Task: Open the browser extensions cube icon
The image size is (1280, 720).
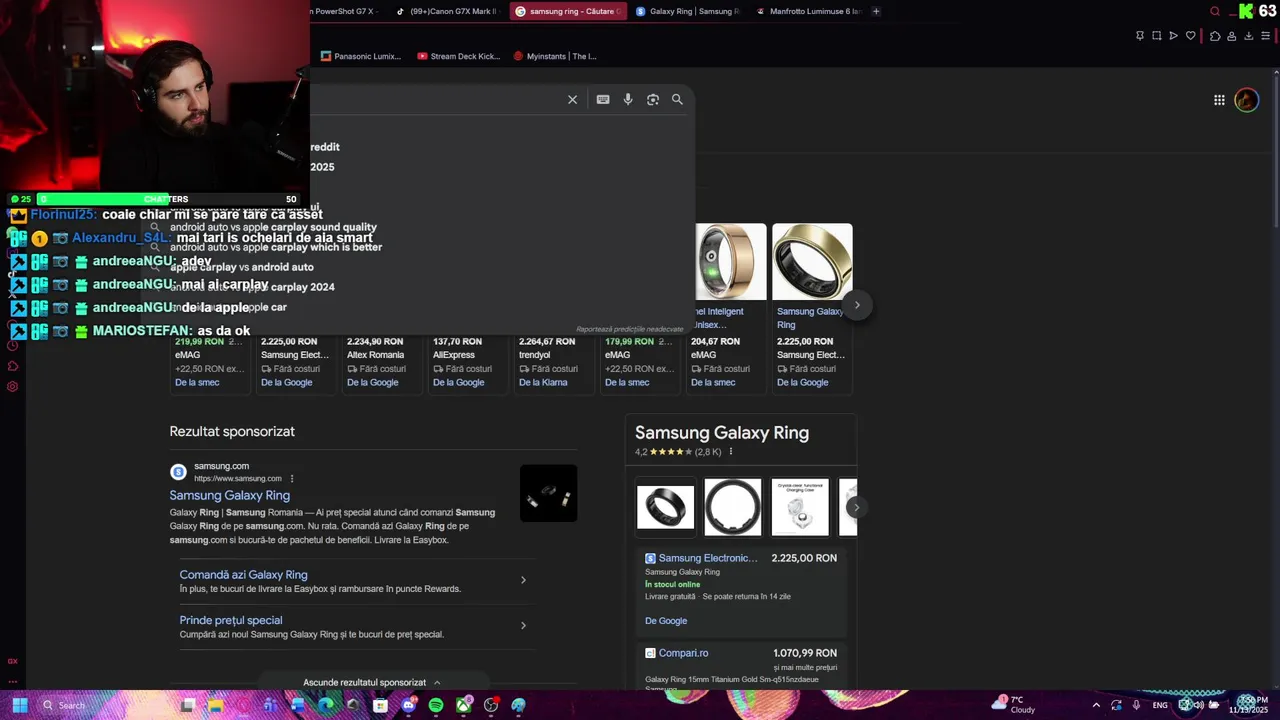Action: pos(1215,36)
